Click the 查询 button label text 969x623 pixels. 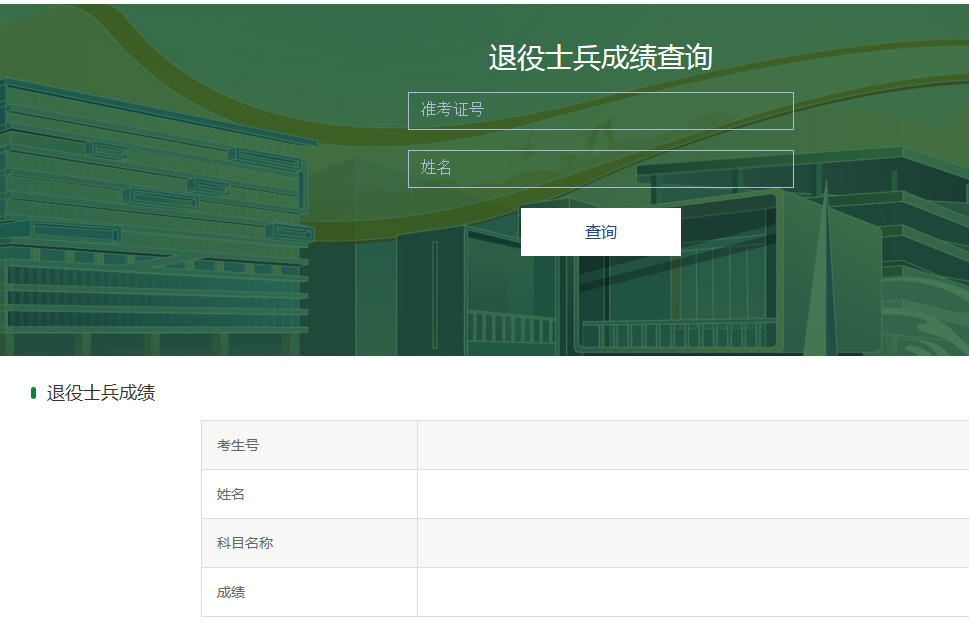pyautogui.click(x=600, y=231)
